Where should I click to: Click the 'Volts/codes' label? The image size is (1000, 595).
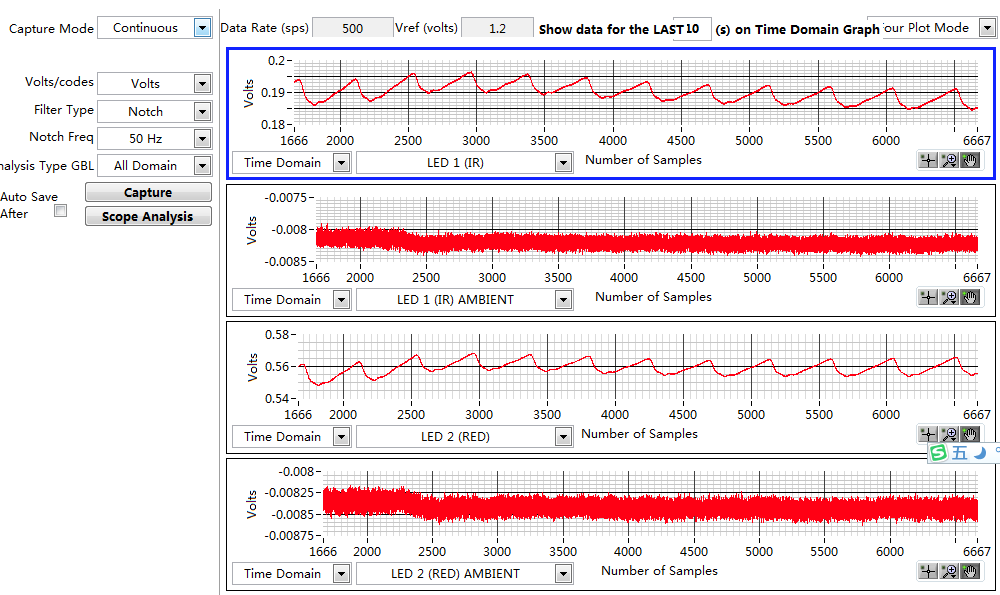(x=59, y=82)
